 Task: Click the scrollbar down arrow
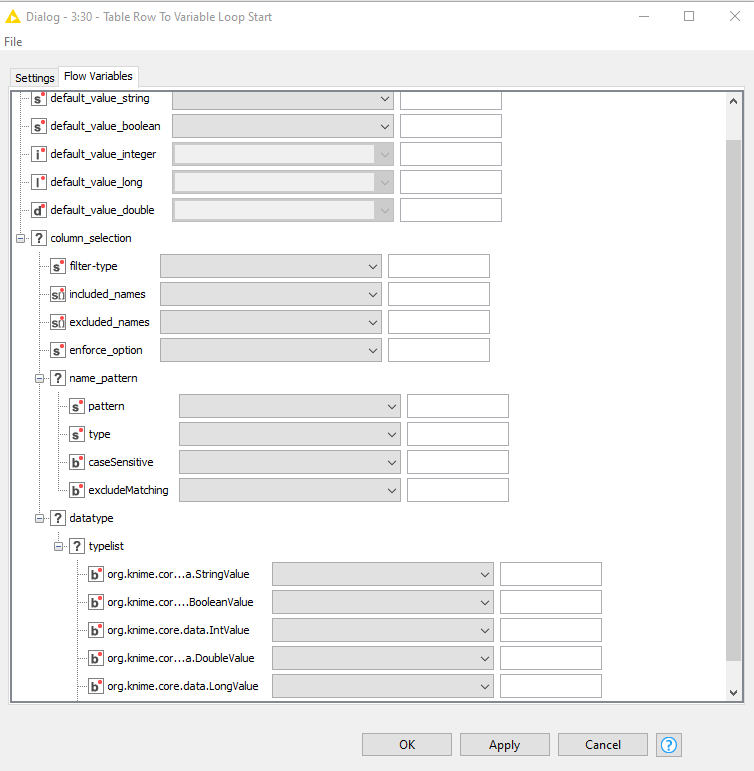[x=733, y=692]
